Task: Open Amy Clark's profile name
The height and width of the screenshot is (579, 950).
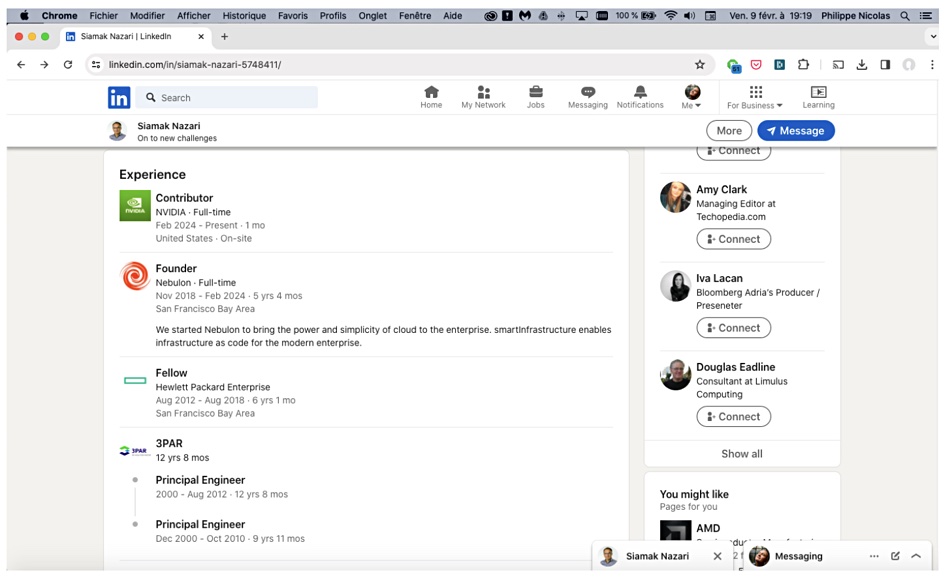Action: pyautogui.click(x=721, y=190)
